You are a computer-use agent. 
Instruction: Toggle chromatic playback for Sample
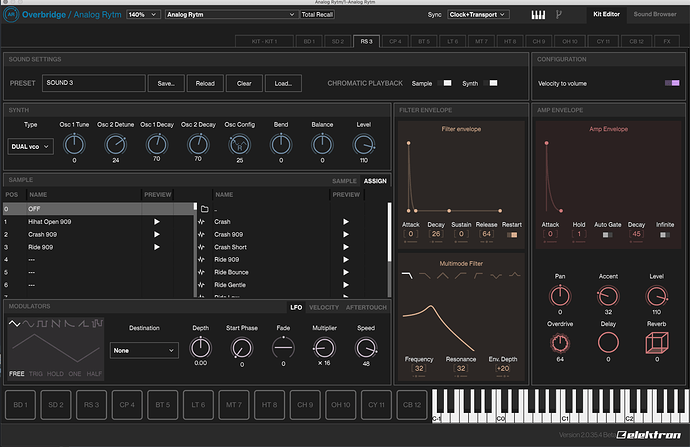(x=445, y=83)
